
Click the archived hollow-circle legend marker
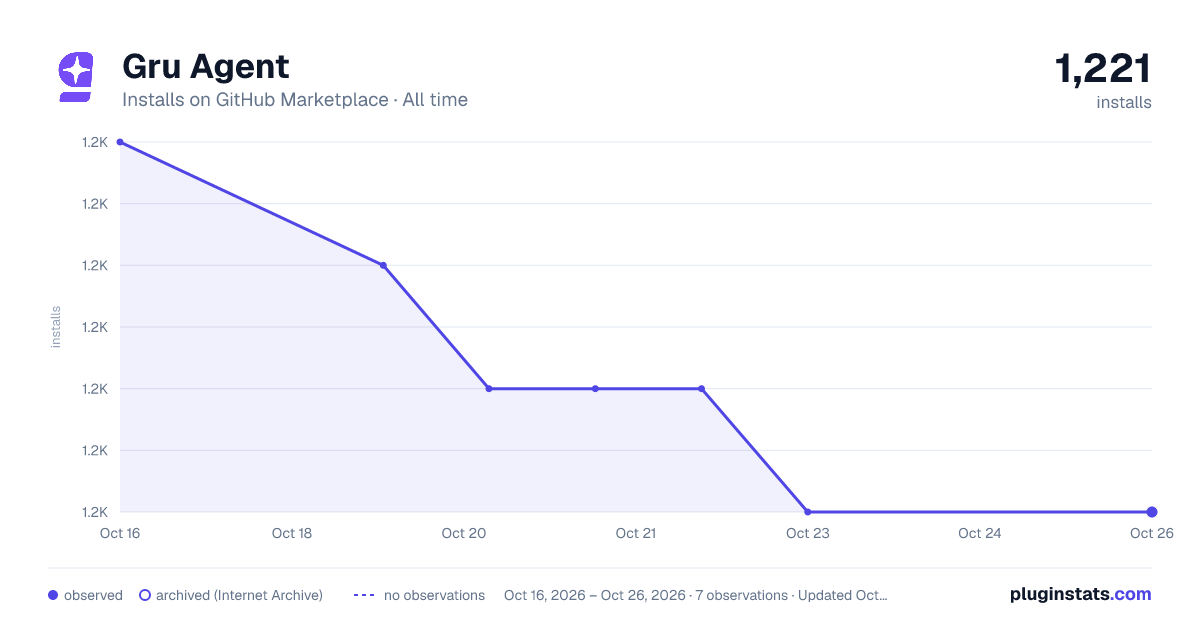(x=145, y=595)
